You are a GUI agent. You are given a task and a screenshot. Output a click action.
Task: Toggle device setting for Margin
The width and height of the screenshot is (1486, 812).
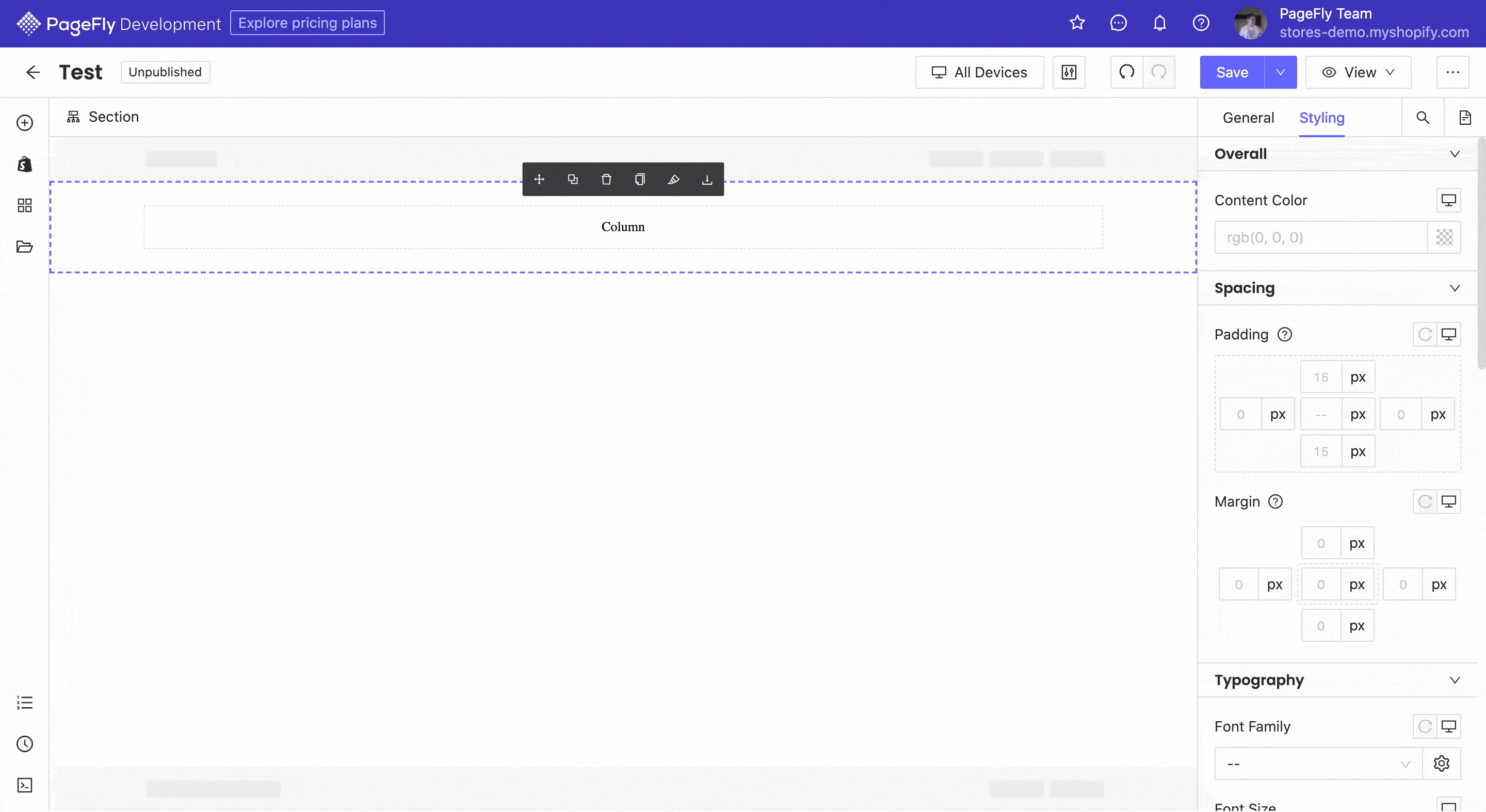point(1448,502)
